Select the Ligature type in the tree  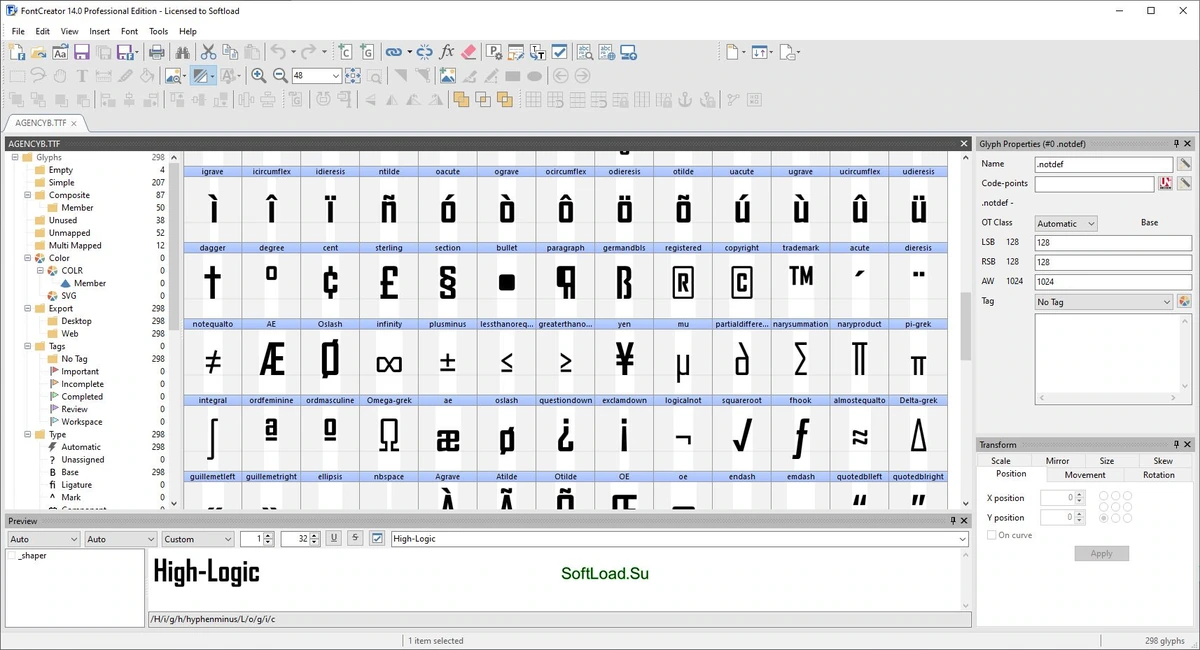coord(76,485)
